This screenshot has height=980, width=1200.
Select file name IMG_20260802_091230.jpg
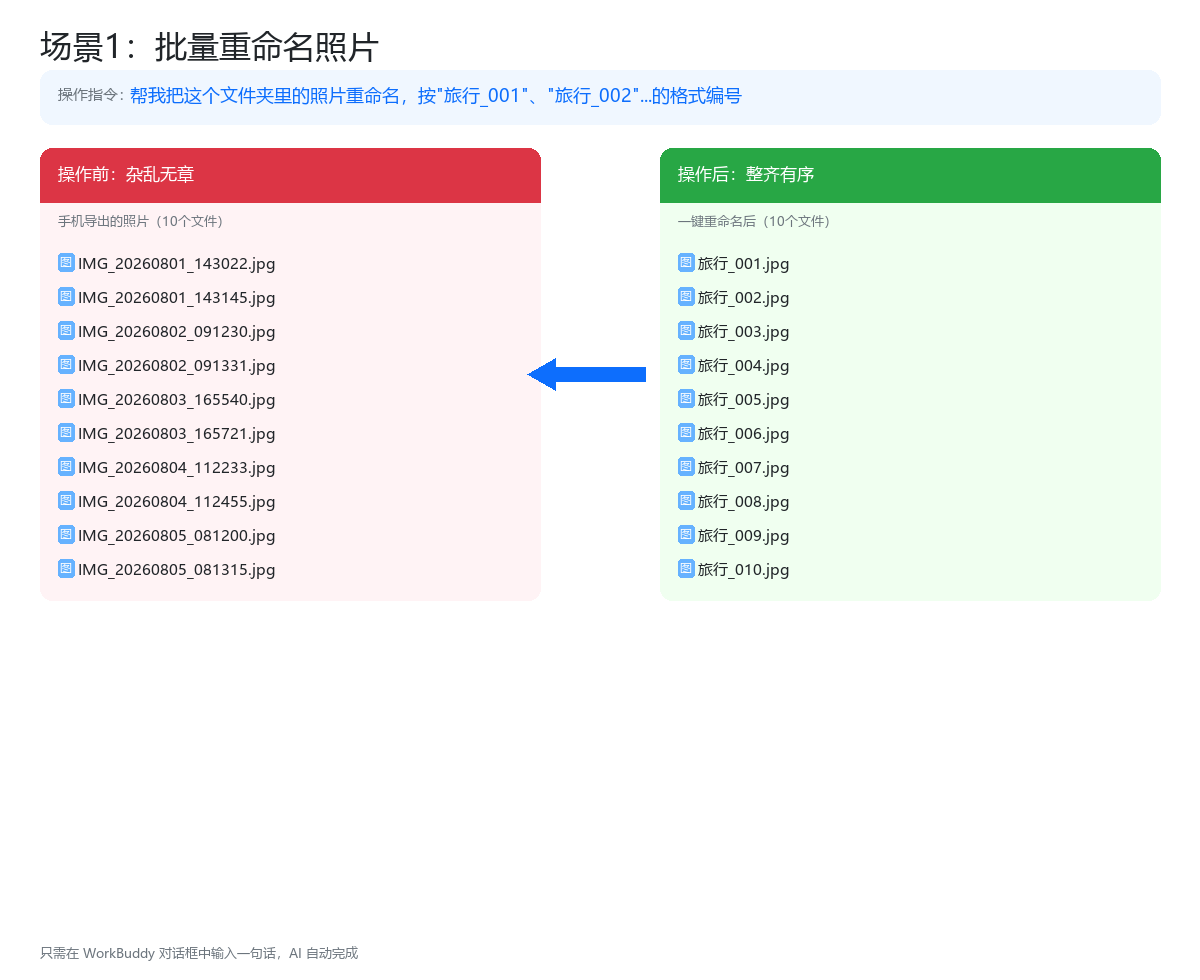click(177, 332)
